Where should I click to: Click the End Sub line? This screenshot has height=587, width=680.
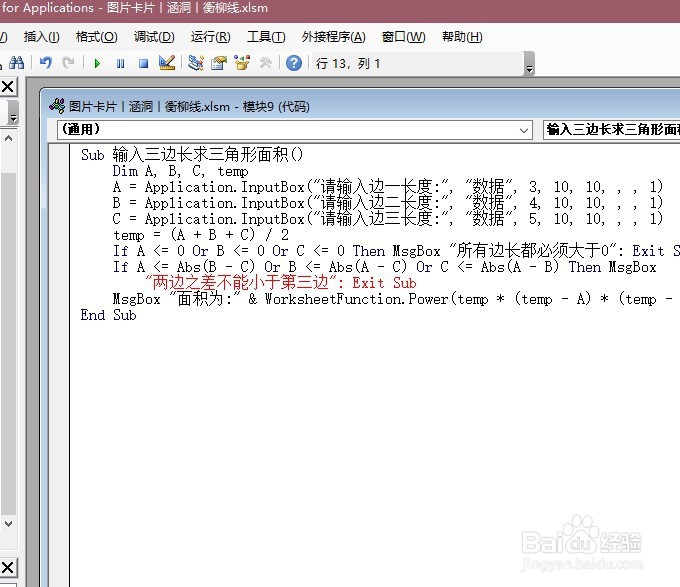point(108,315)
